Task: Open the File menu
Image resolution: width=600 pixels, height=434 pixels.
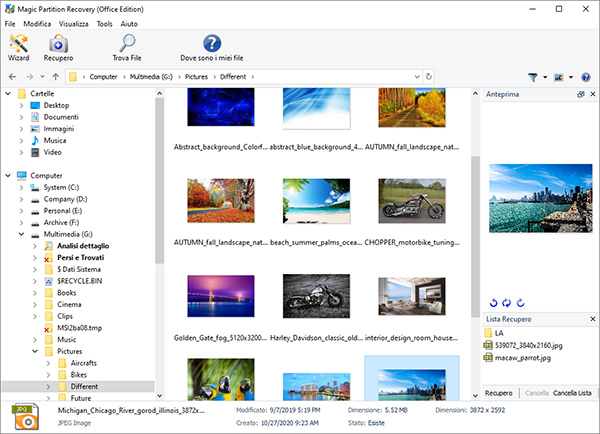Action: coord(10,24)
